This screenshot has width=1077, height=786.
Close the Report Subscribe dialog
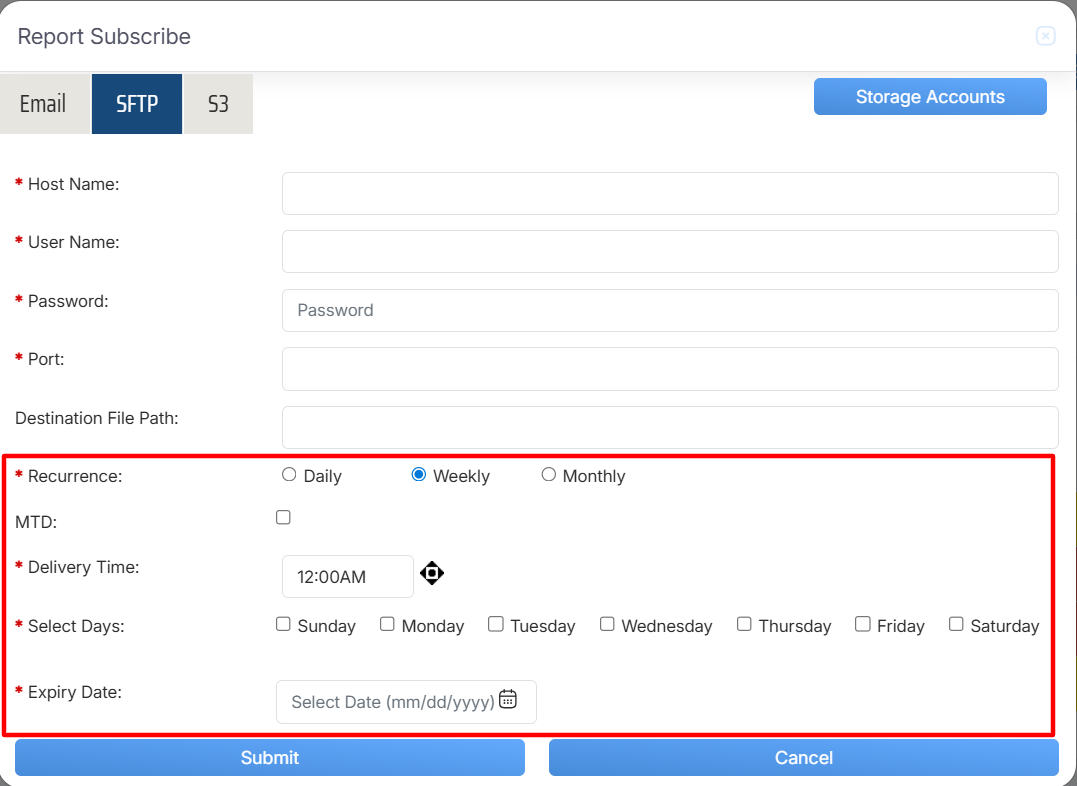tap(1045, 37)
